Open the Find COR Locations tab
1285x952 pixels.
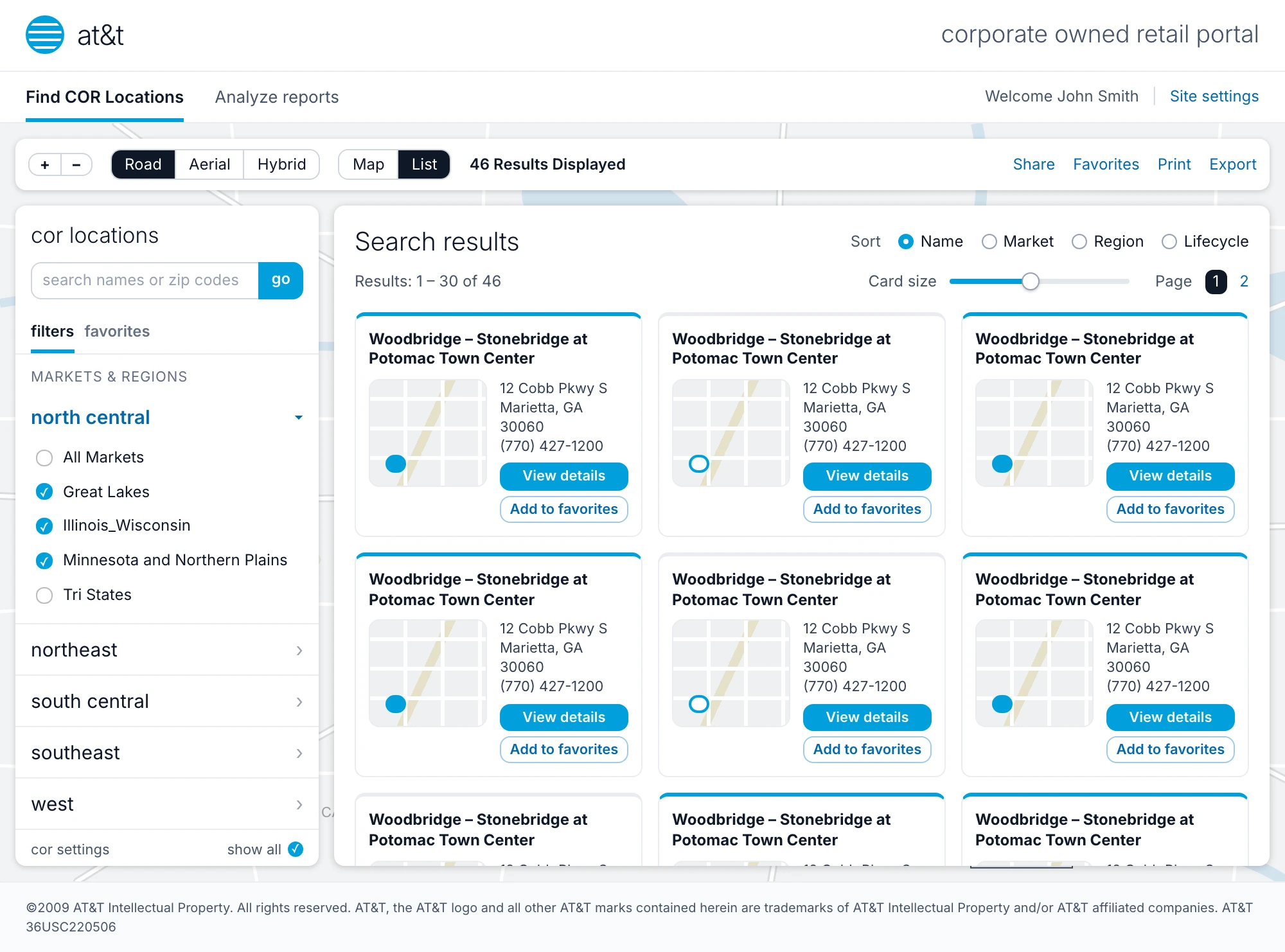(105, 97)
